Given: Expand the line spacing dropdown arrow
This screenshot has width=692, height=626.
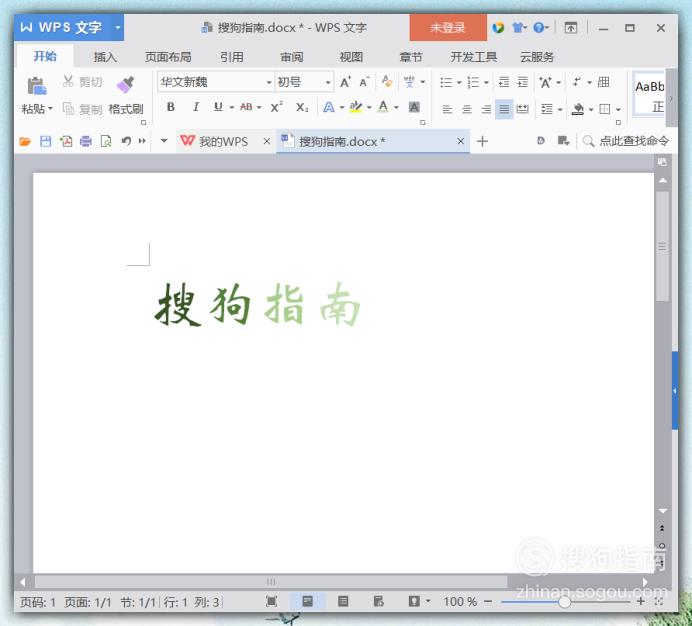Looking at the screenshot, I should 560,109.
